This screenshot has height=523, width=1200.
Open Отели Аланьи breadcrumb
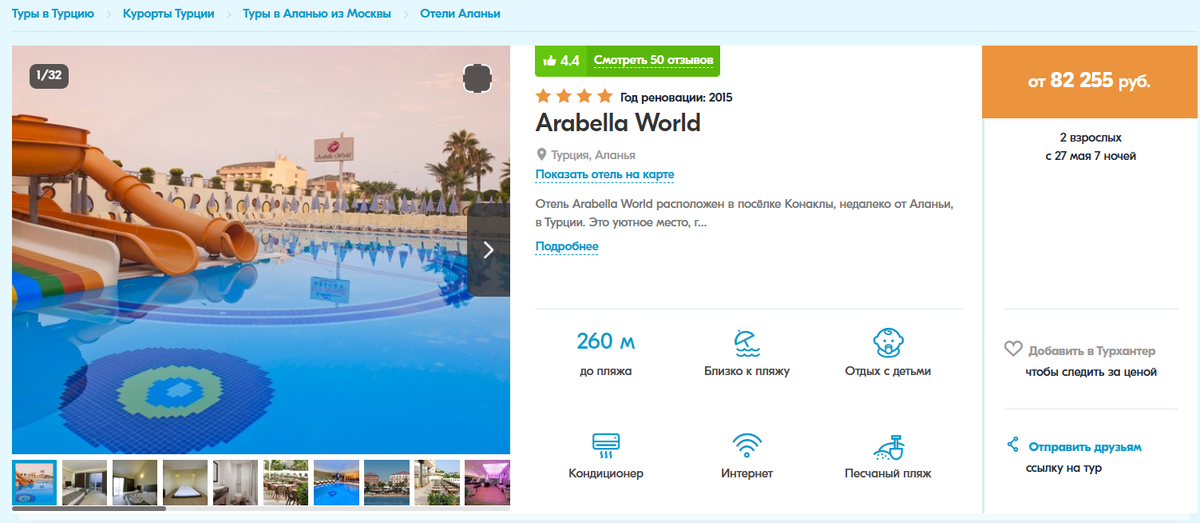click(x=461, y=14)
